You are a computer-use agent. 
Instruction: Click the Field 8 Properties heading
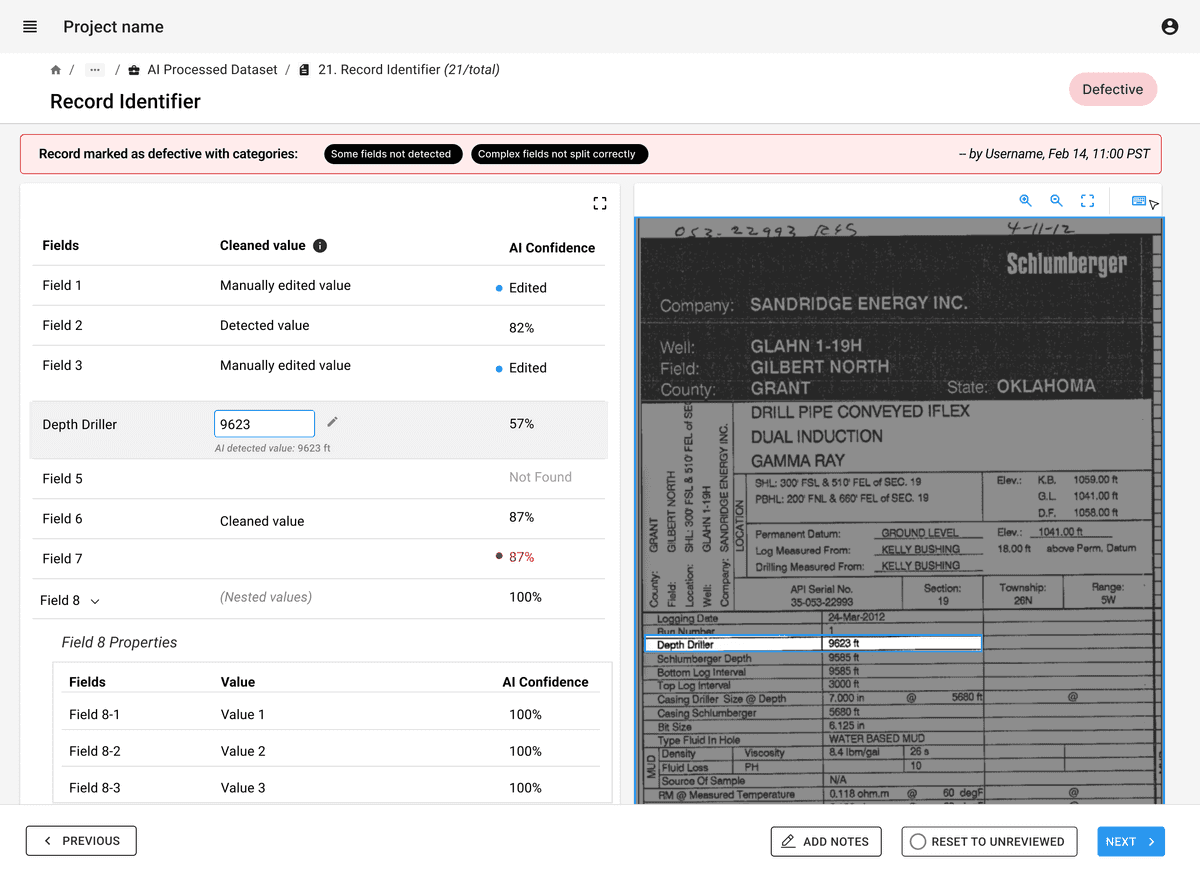[x=119, y=642]
